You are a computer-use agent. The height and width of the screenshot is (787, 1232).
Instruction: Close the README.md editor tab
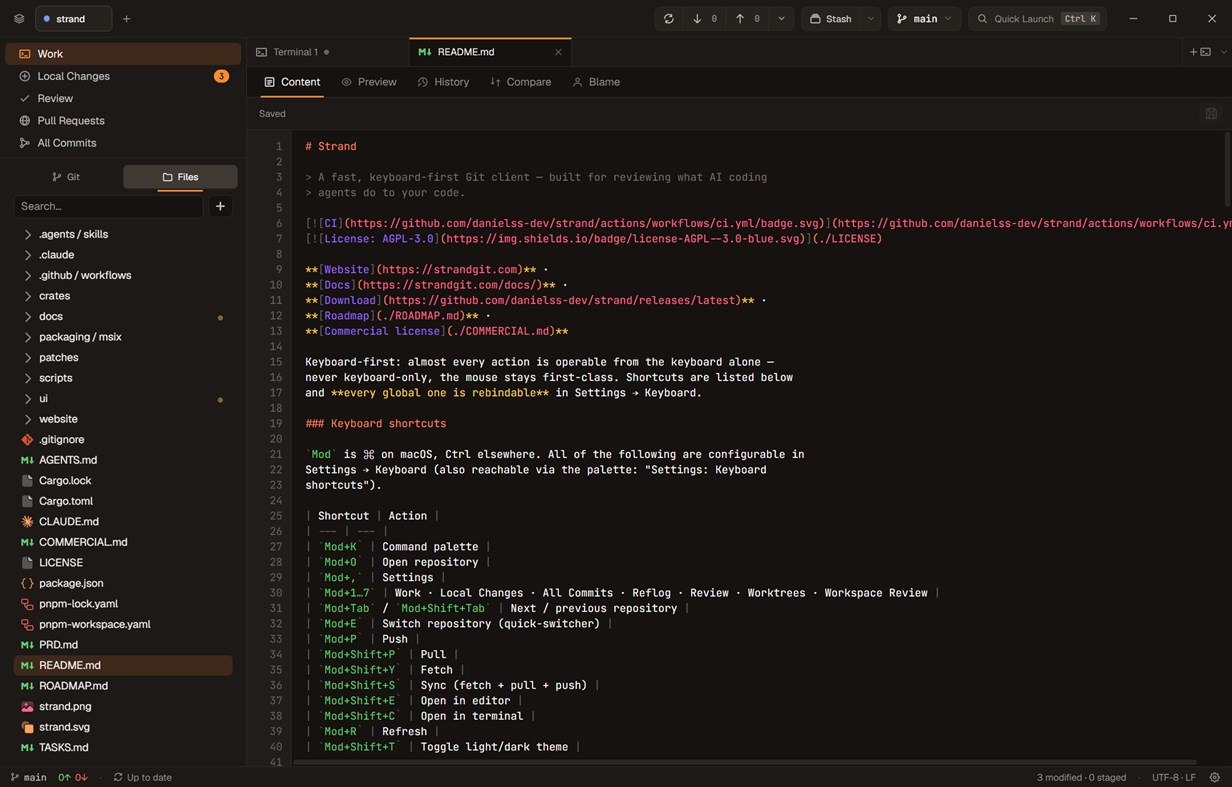[558, 52]
